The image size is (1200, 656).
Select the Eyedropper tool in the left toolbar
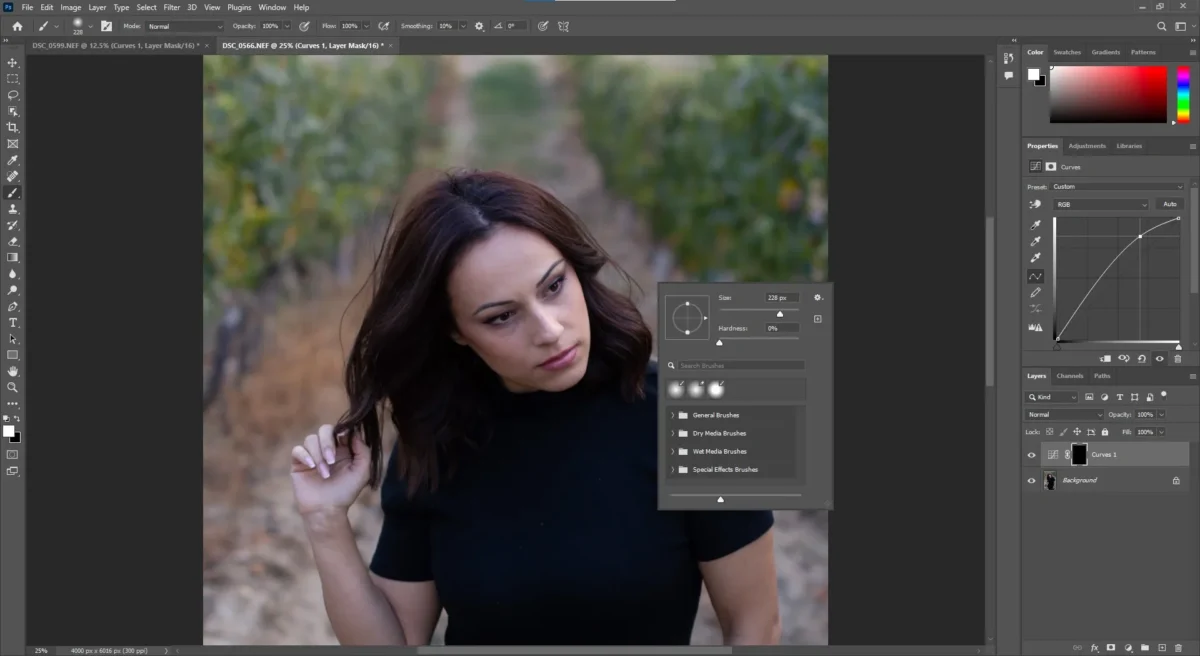[x=13, y=160]
